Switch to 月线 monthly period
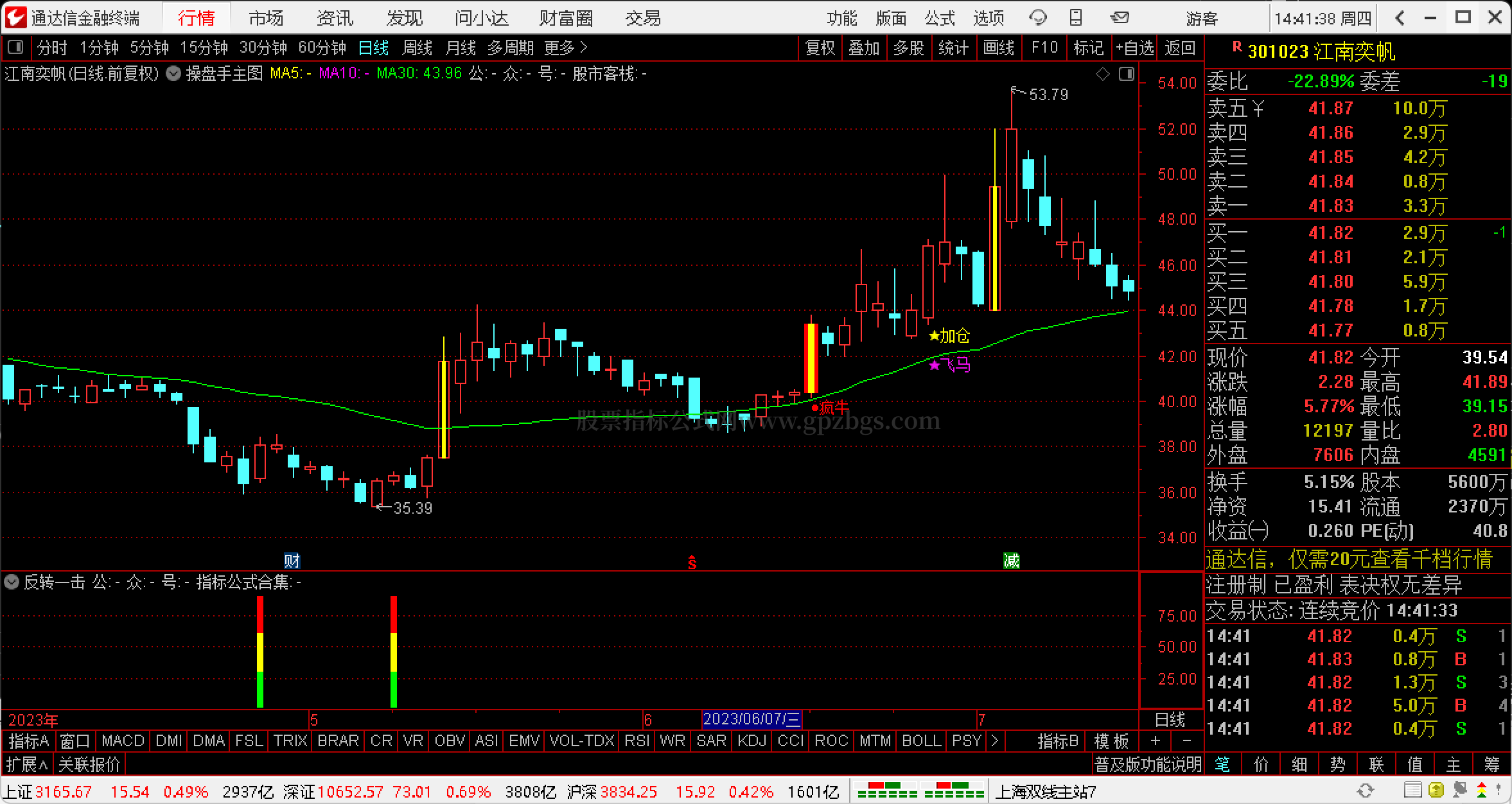Image resolution: width=1512 pixels, height=804 pixels. (x=461, y=48)
